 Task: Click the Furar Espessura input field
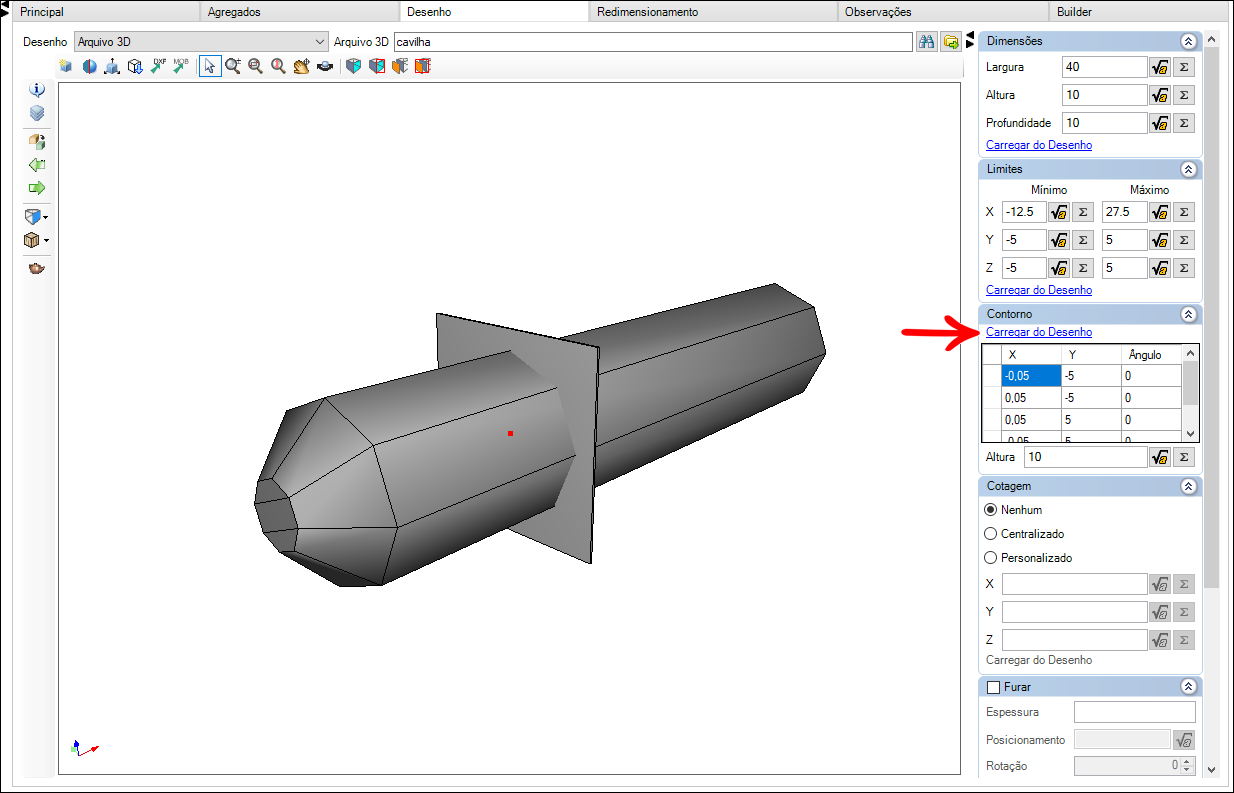point(1134,712)
